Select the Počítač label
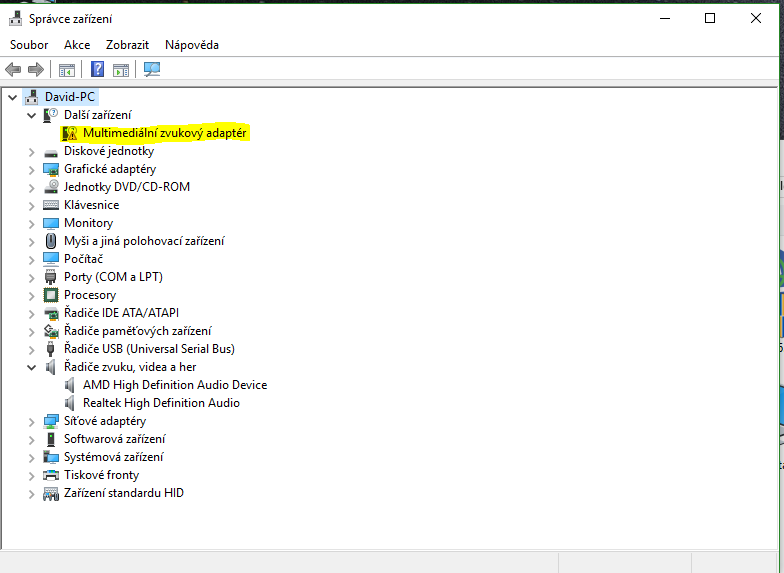 pyautogui.click(x=84, y=259)
